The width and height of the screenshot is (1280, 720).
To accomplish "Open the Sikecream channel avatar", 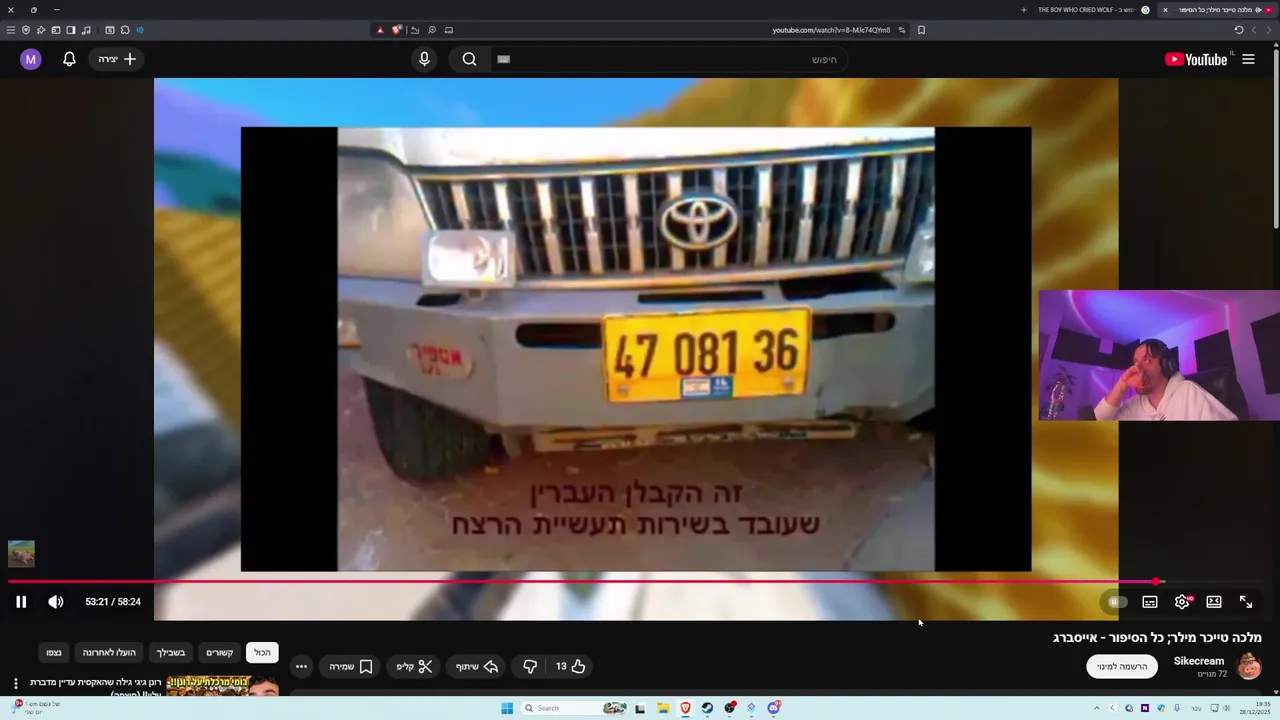I will click(1250, 666).
